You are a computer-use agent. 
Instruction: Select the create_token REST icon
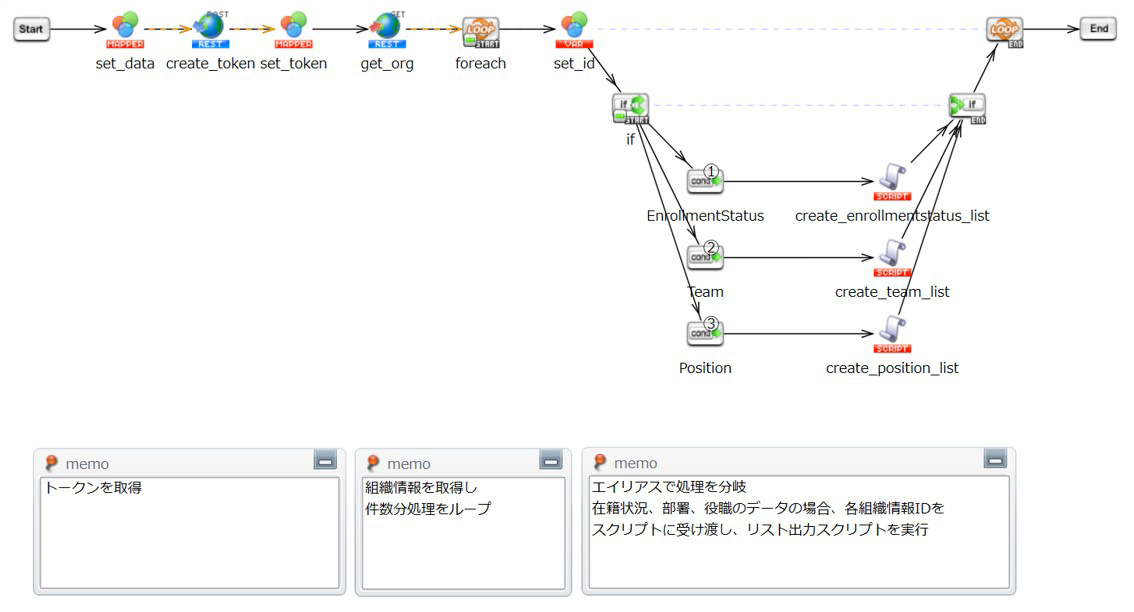(210, 28)
